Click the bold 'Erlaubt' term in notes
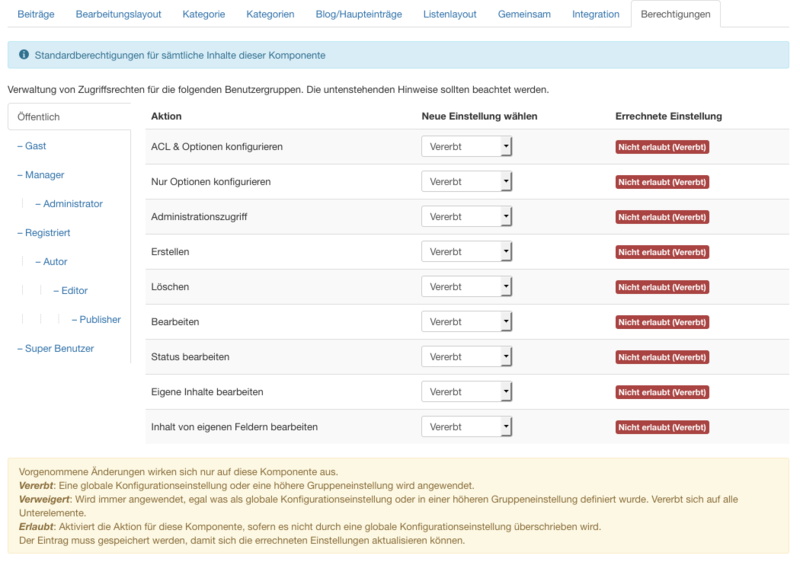Screen dimensions: 800x562 point(36,527)
